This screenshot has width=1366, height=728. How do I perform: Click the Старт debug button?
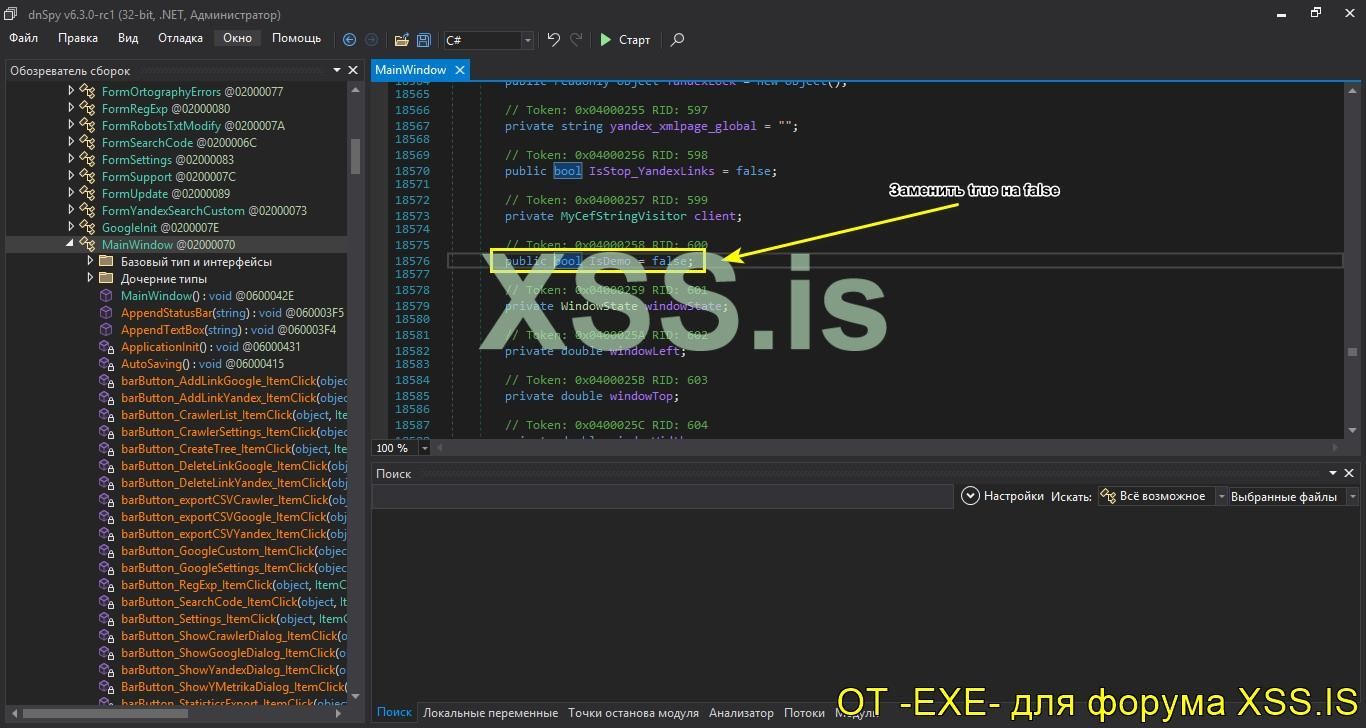coord(625,40)
